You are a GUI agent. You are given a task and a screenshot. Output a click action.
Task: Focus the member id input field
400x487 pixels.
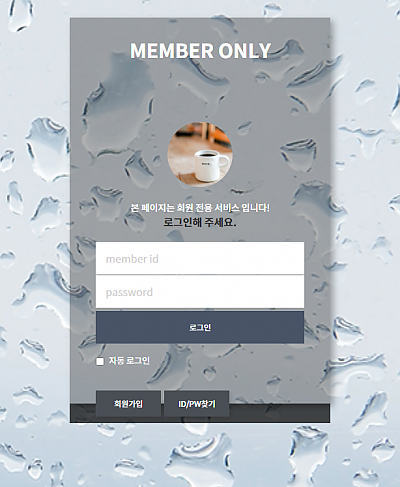tap(200, 258)
